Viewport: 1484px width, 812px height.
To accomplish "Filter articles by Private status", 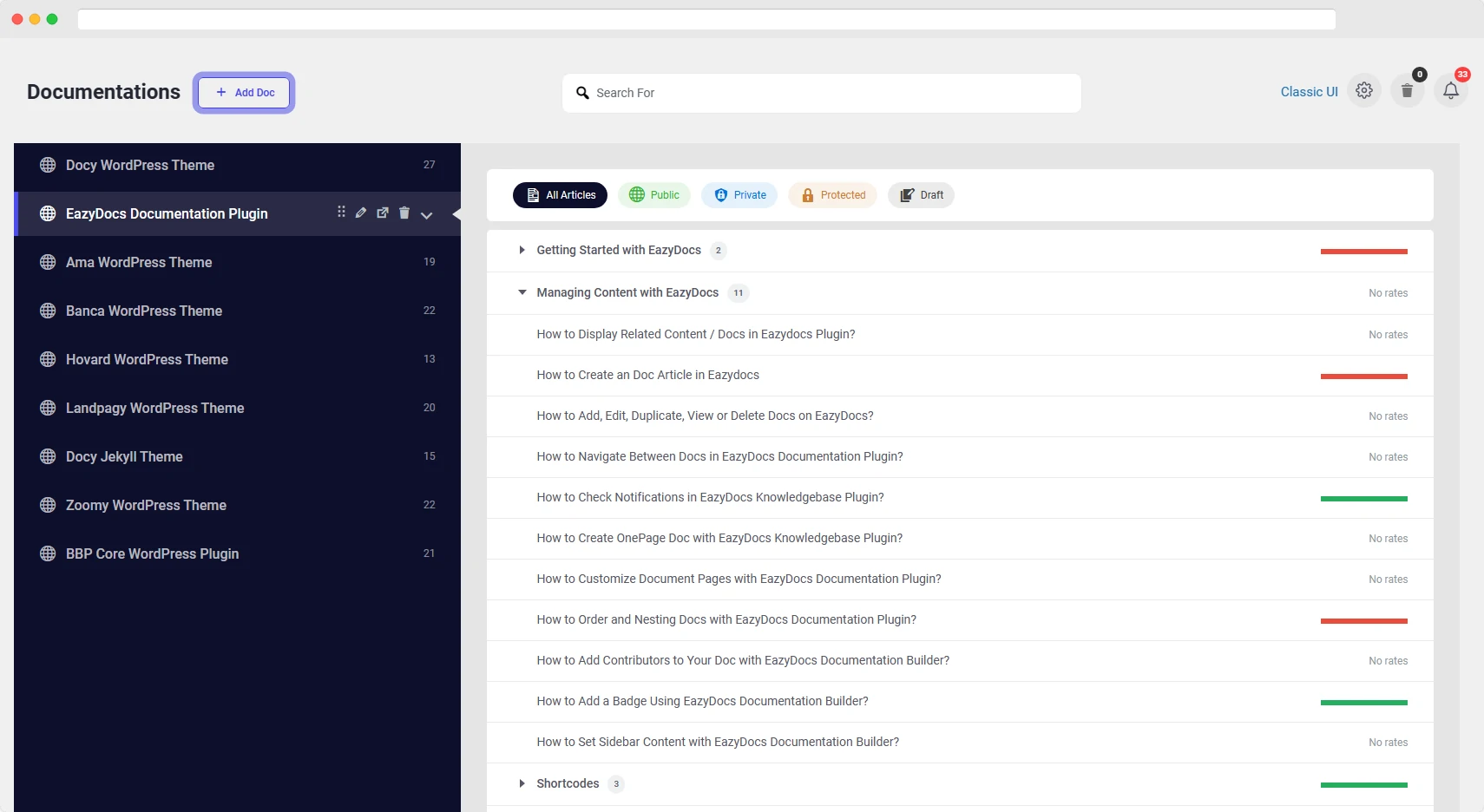I will (740, 195).
